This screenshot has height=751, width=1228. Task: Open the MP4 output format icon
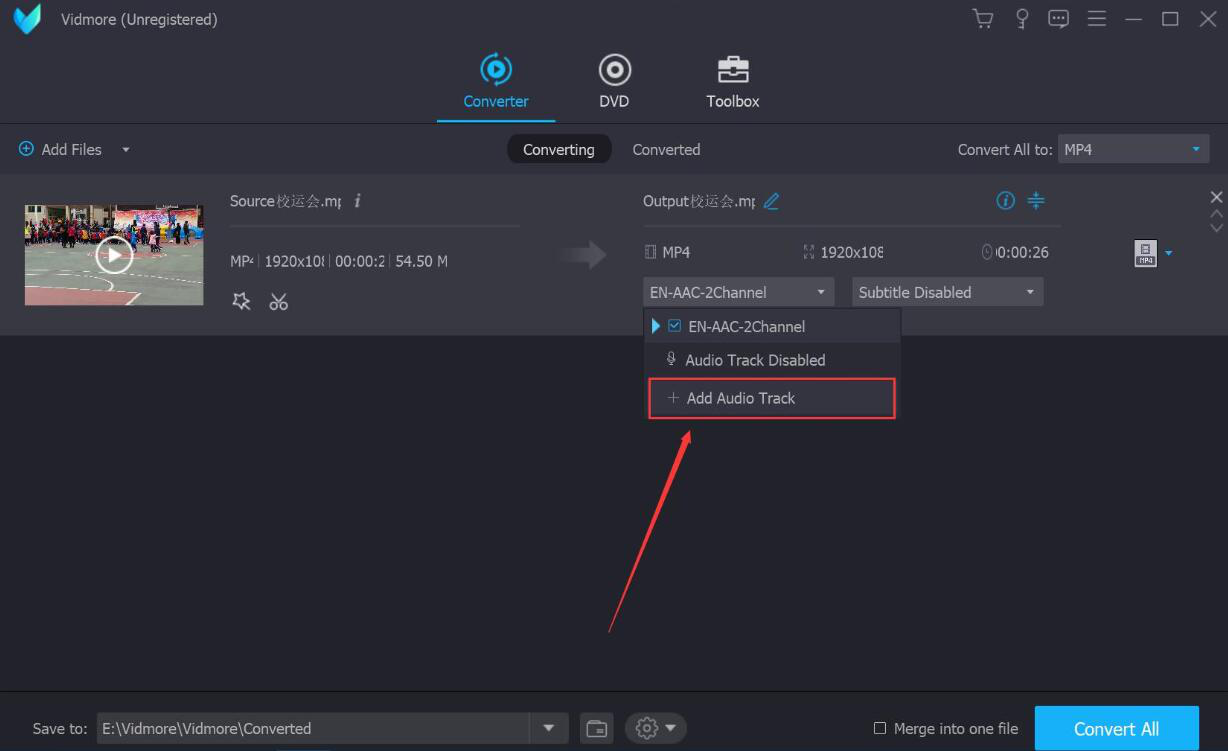tap(1145, 253)
